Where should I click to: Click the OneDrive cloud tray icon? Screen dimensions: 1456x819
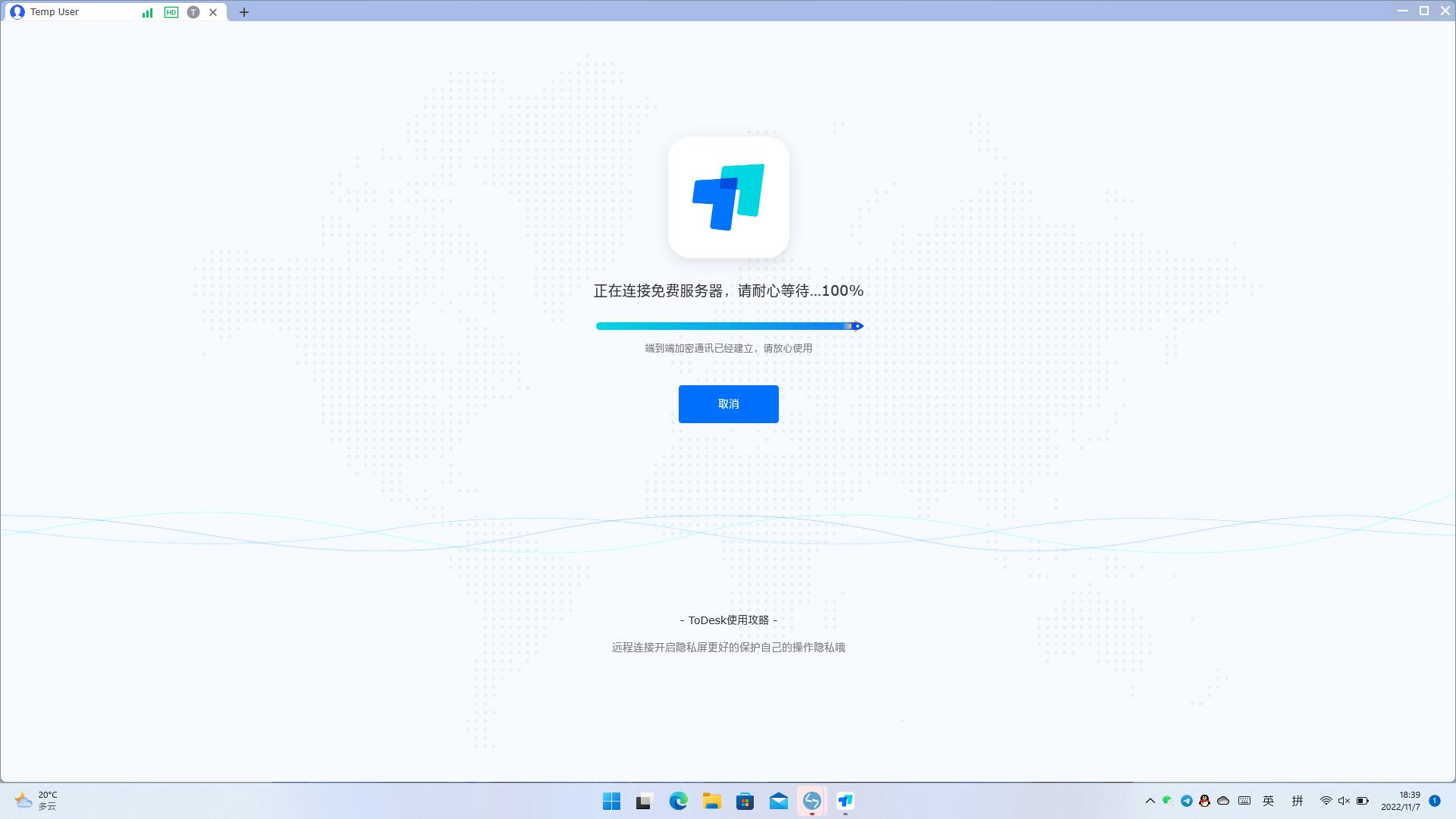[1222, 801]
